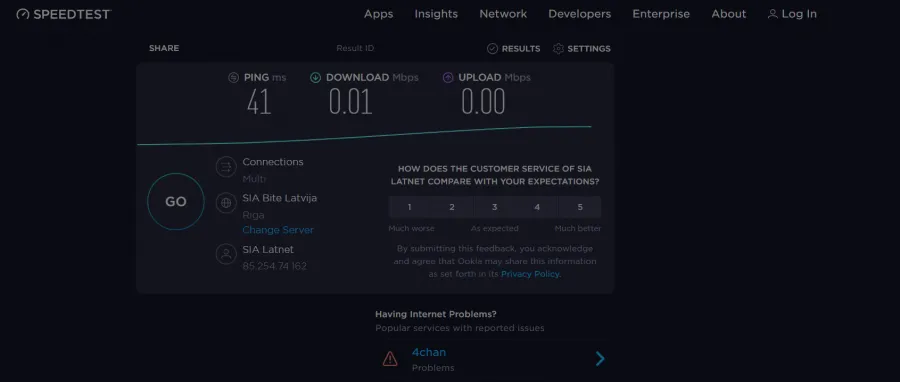
Task: Click the download value 0.01
Action: coord(351,103)
